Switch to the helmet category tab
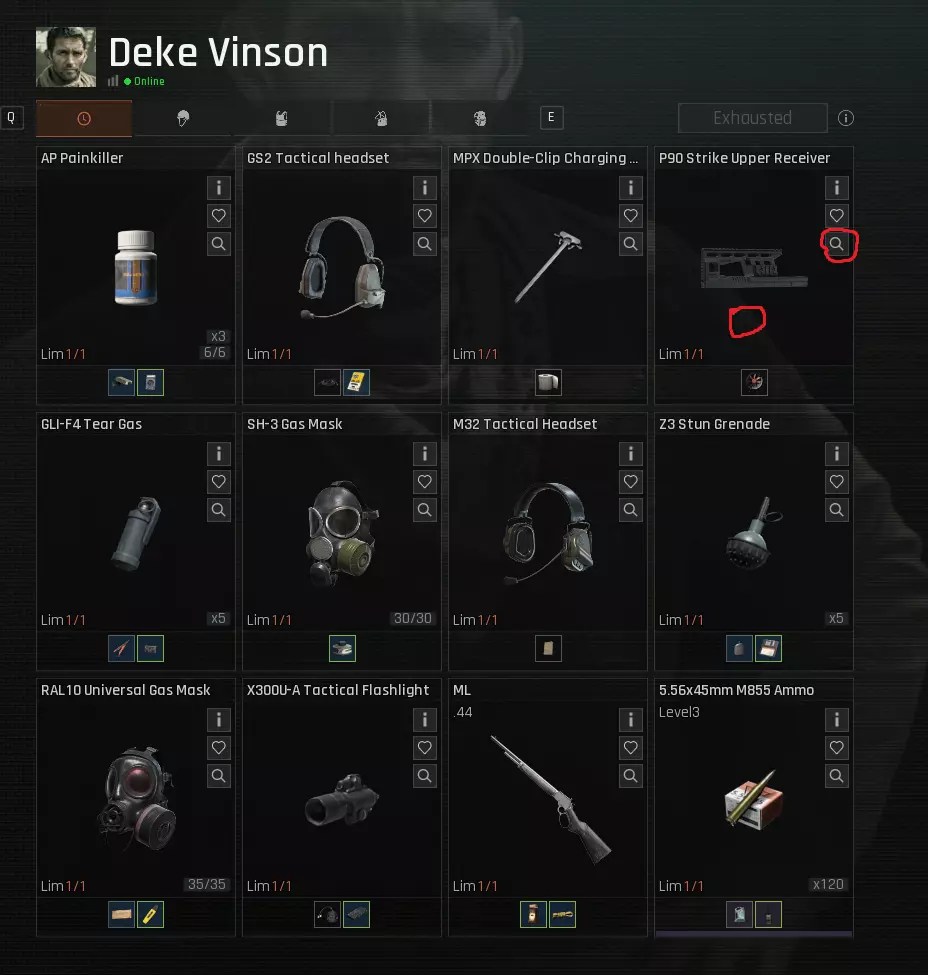Viewport: 928px width, 975px height. click(183, 118)
